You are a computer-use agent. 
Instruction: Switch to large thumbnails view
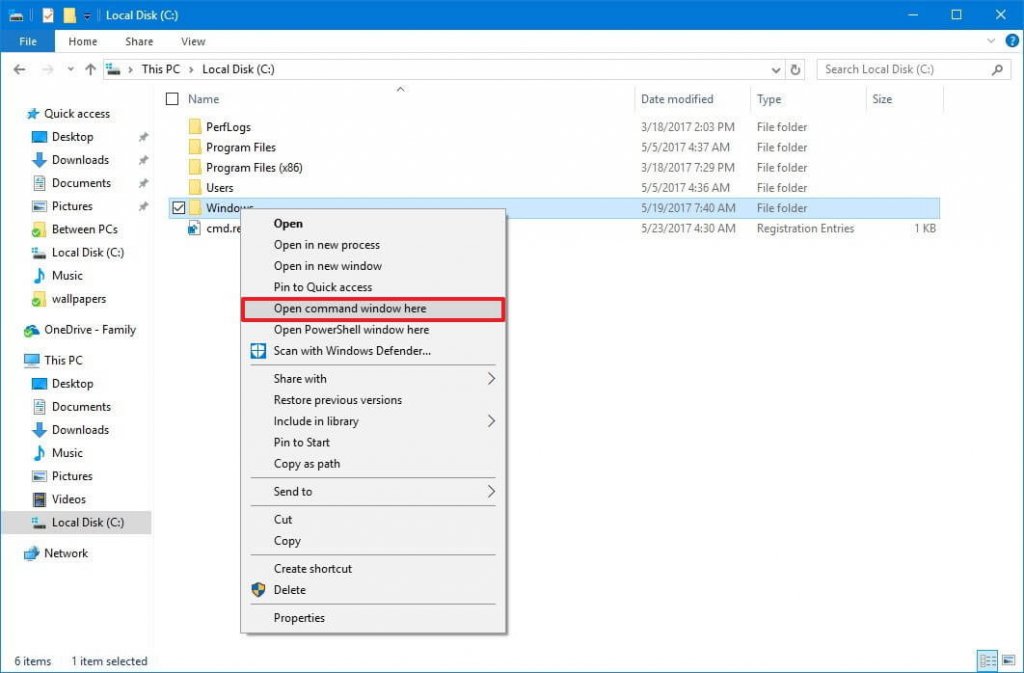[1008, 660]
